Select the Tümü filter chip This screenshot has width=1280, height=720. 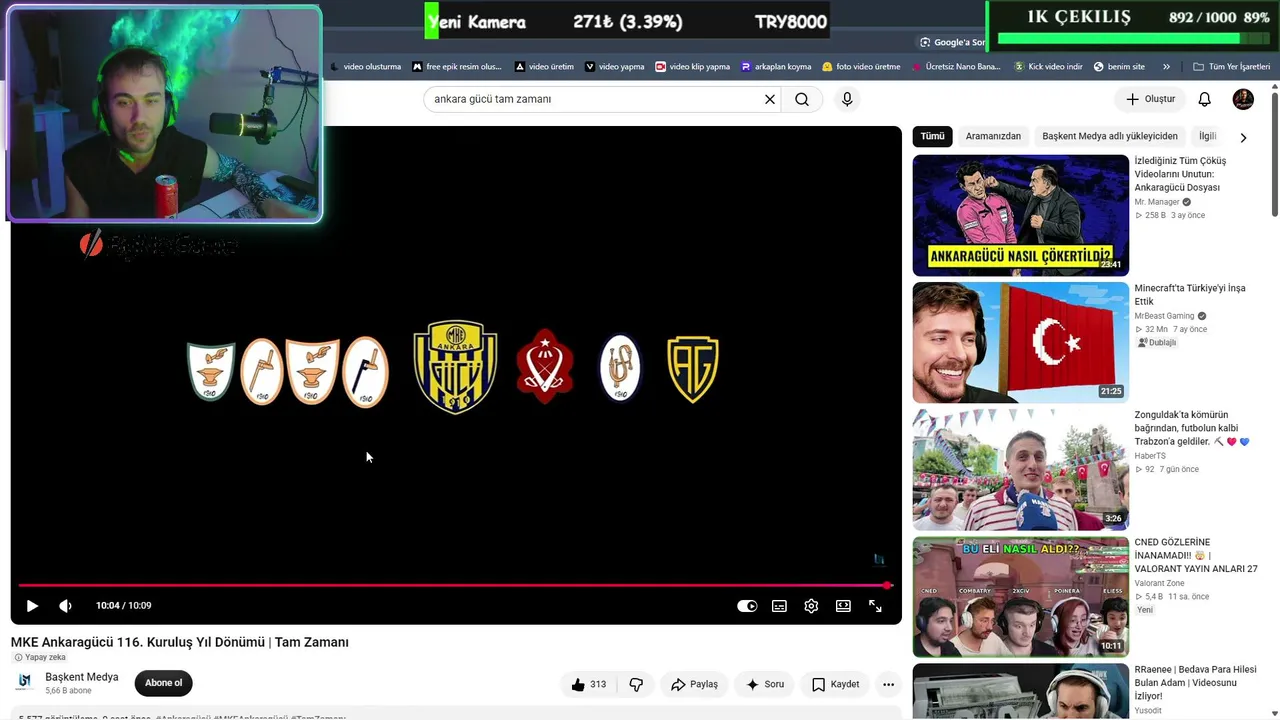pos(932,136)
